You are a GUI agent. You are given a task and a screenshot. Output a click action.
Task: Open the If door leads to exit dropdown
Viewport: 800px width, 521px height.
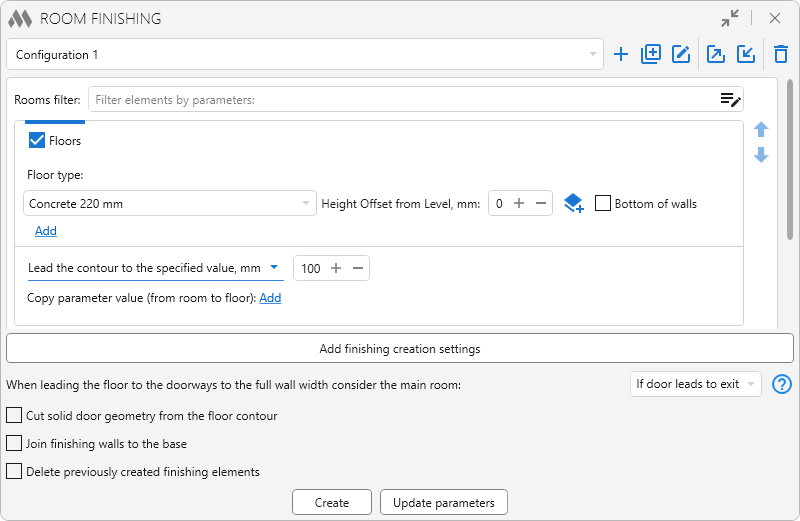(697, 384)
